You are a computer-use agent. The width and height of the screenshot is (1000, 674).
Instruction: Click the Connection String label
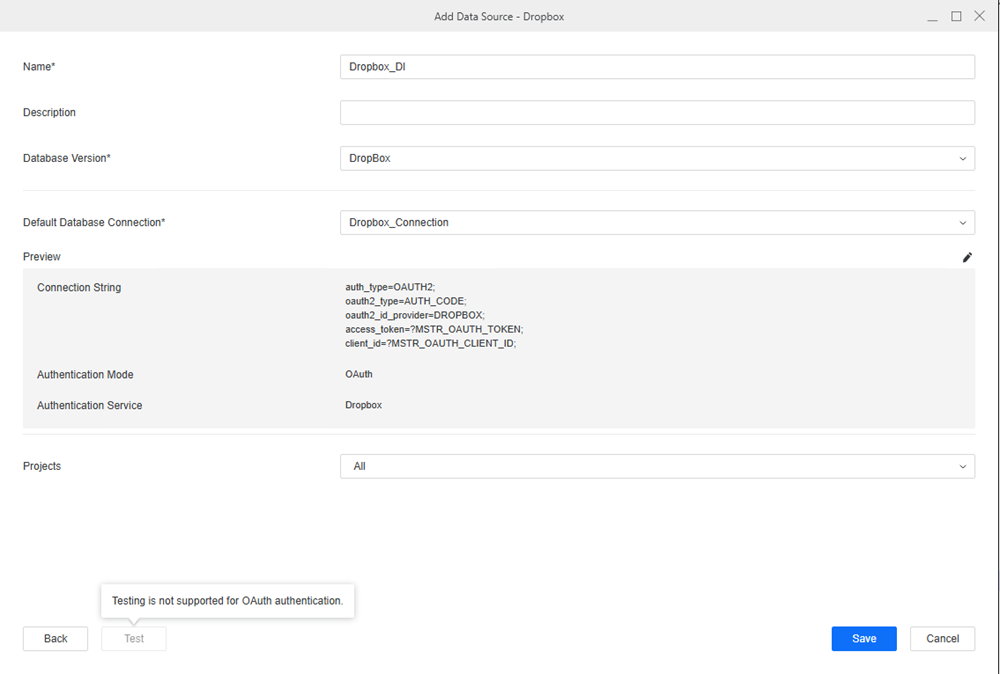79,288
